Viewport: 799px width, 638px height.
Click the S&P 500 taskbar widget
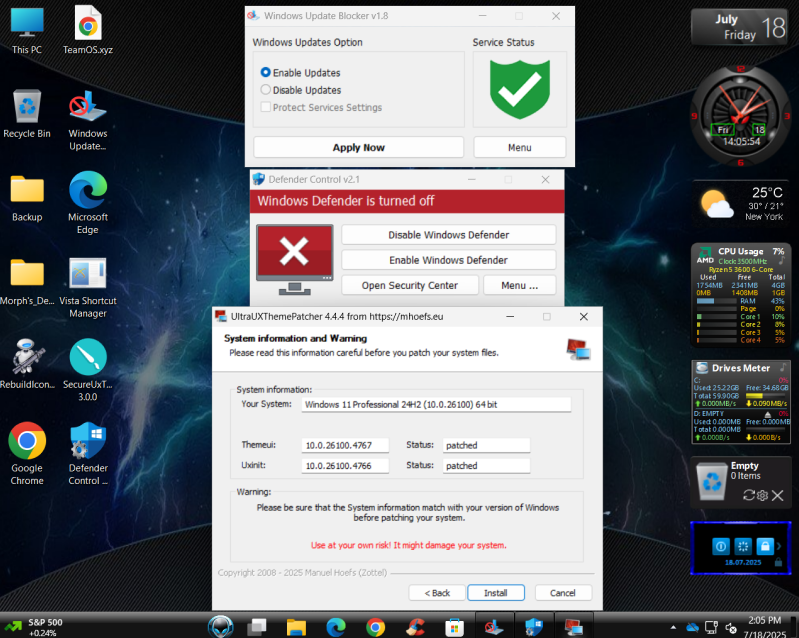[x=35, y=627]
